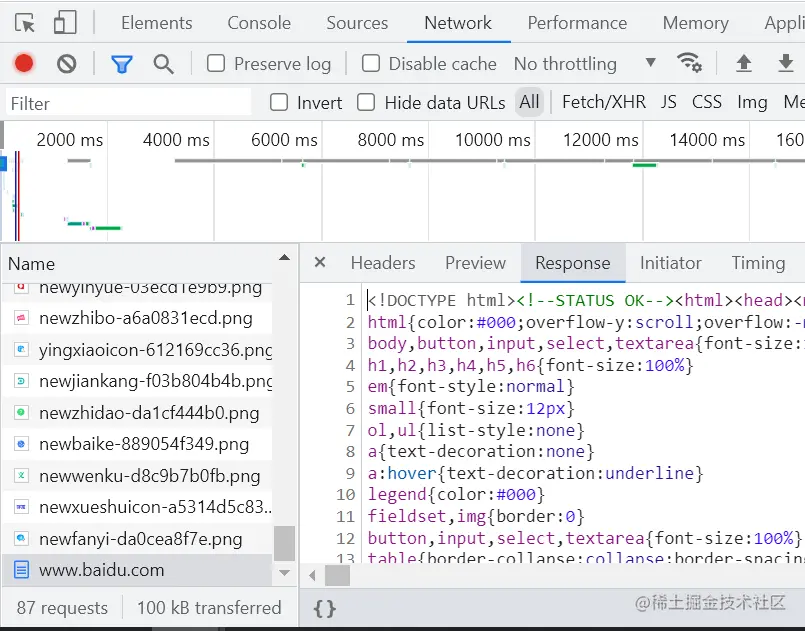This screenshot has height=631, width=805.
Task: Click icon next to newzhidao-da1cf444b0.png
Action: tap(21, 412)
